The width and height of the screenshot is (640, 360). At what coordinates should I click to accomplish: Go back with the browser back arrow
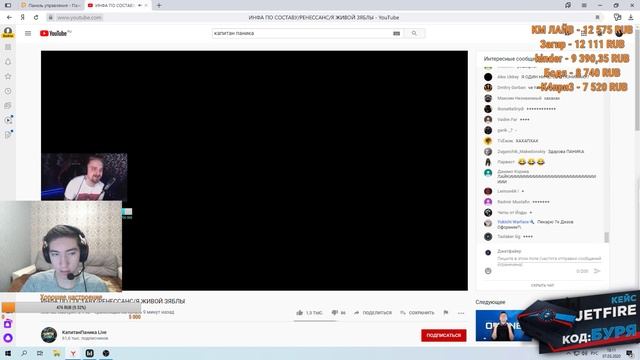point(9,18)
